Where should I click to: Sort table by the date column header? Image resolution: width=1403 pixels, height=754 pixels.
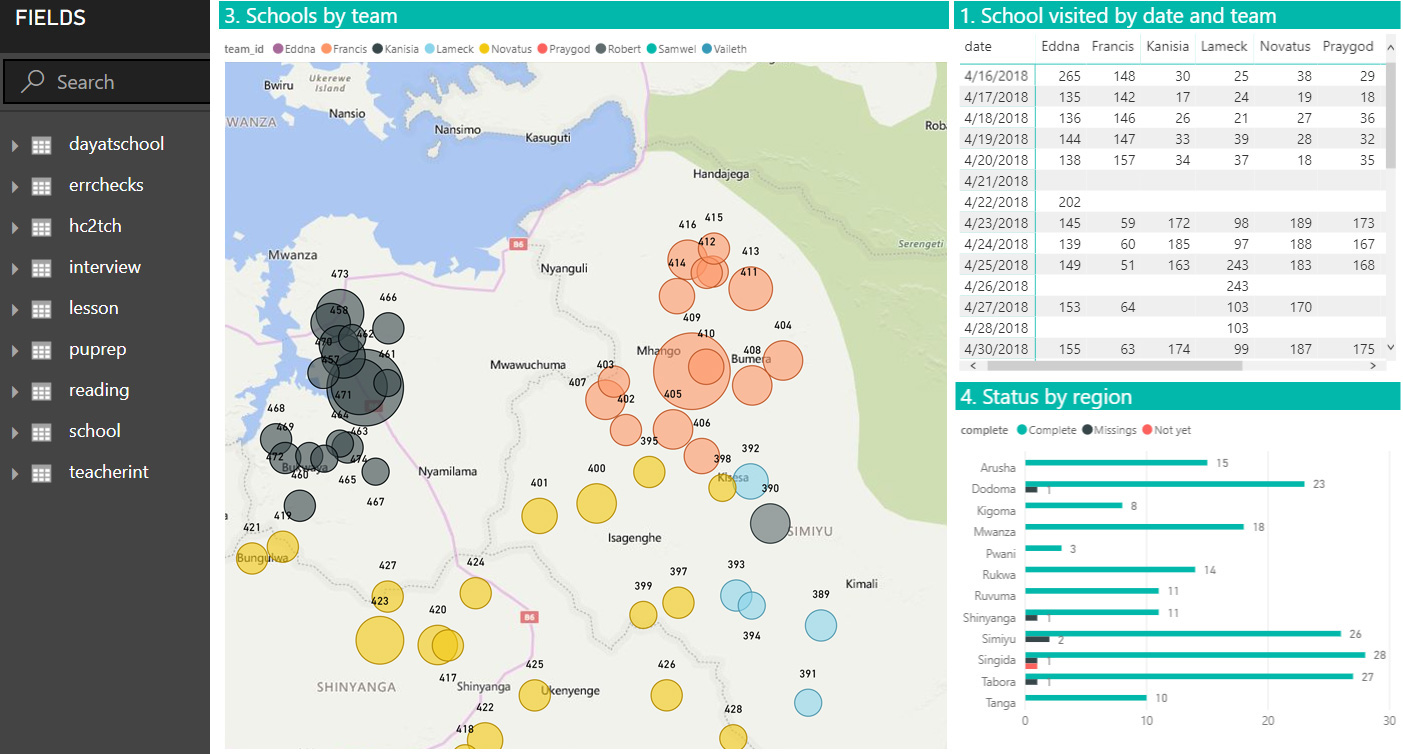point(978,47)
